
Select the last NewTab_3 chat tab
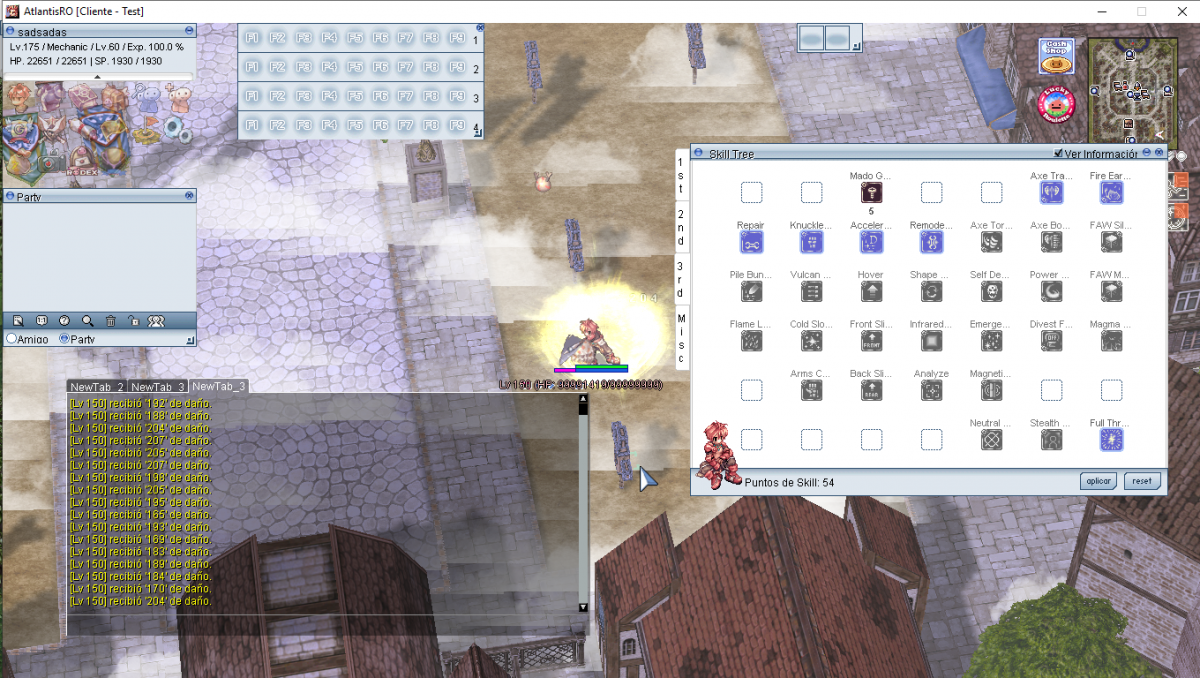coord(219,386)
